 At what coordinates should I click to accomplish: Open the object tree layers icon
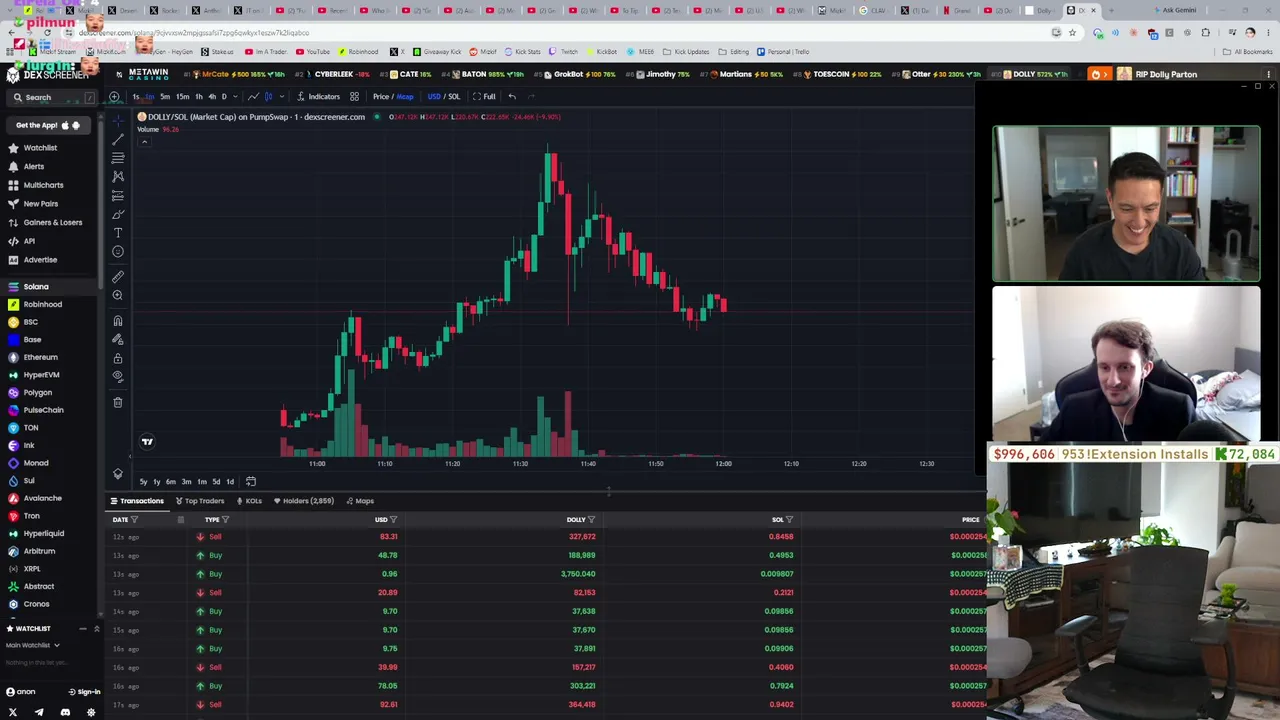118,474
